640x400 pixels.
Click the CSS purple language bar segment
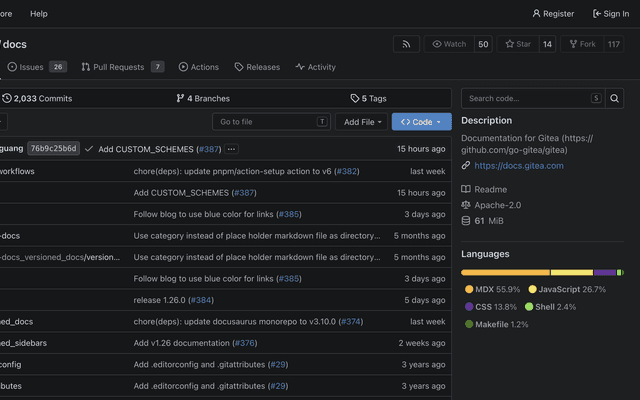605,272
